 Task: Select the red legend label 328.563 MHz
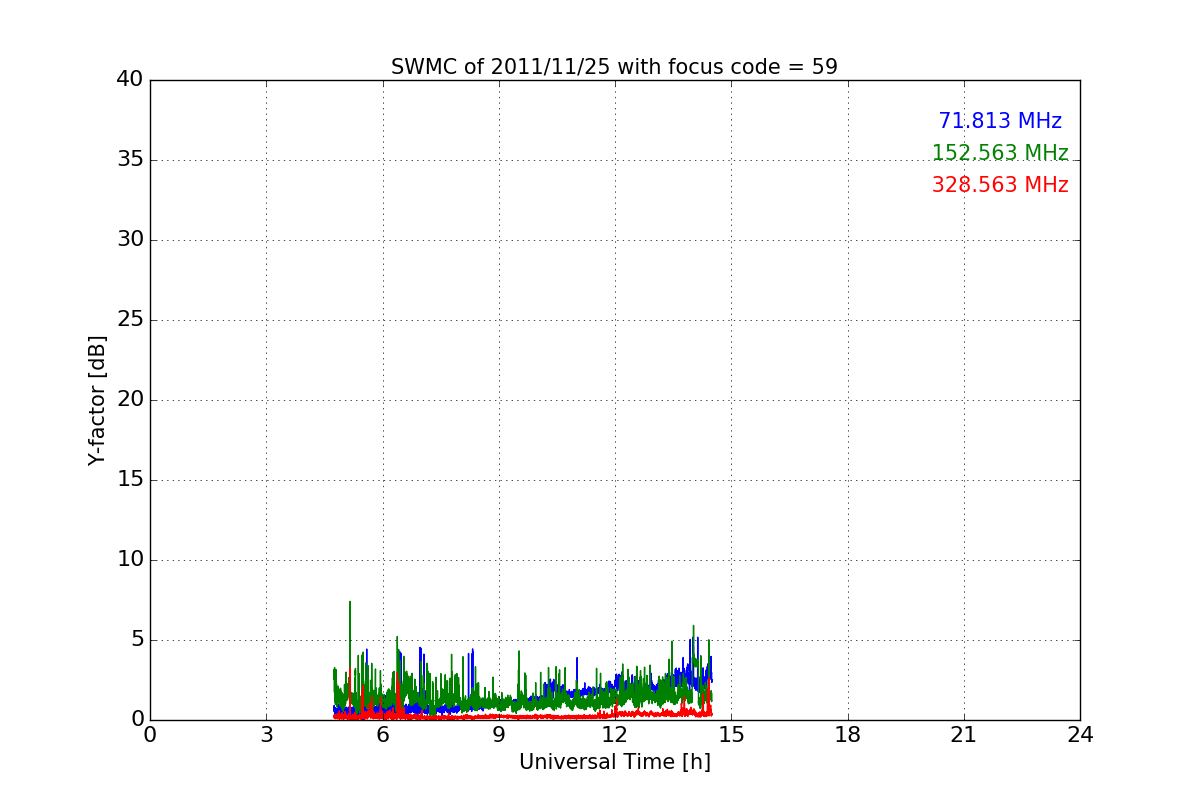(x=1000, y=185)
